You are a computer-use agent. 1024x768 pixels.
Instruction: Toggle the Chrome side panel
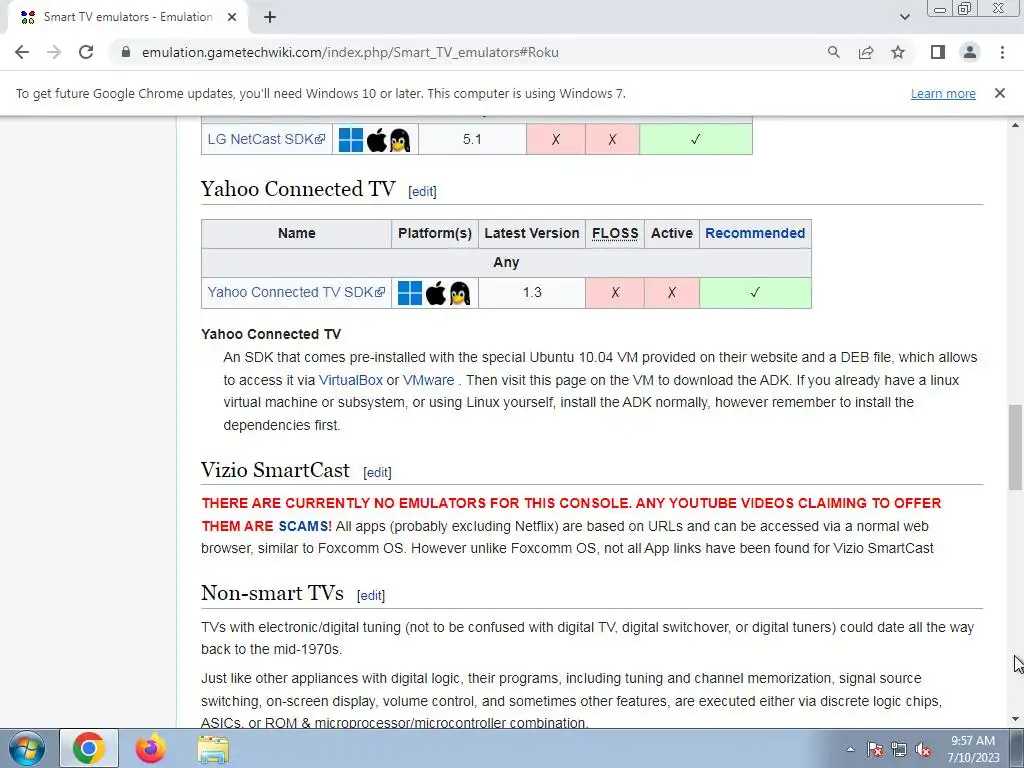(938, 52)
